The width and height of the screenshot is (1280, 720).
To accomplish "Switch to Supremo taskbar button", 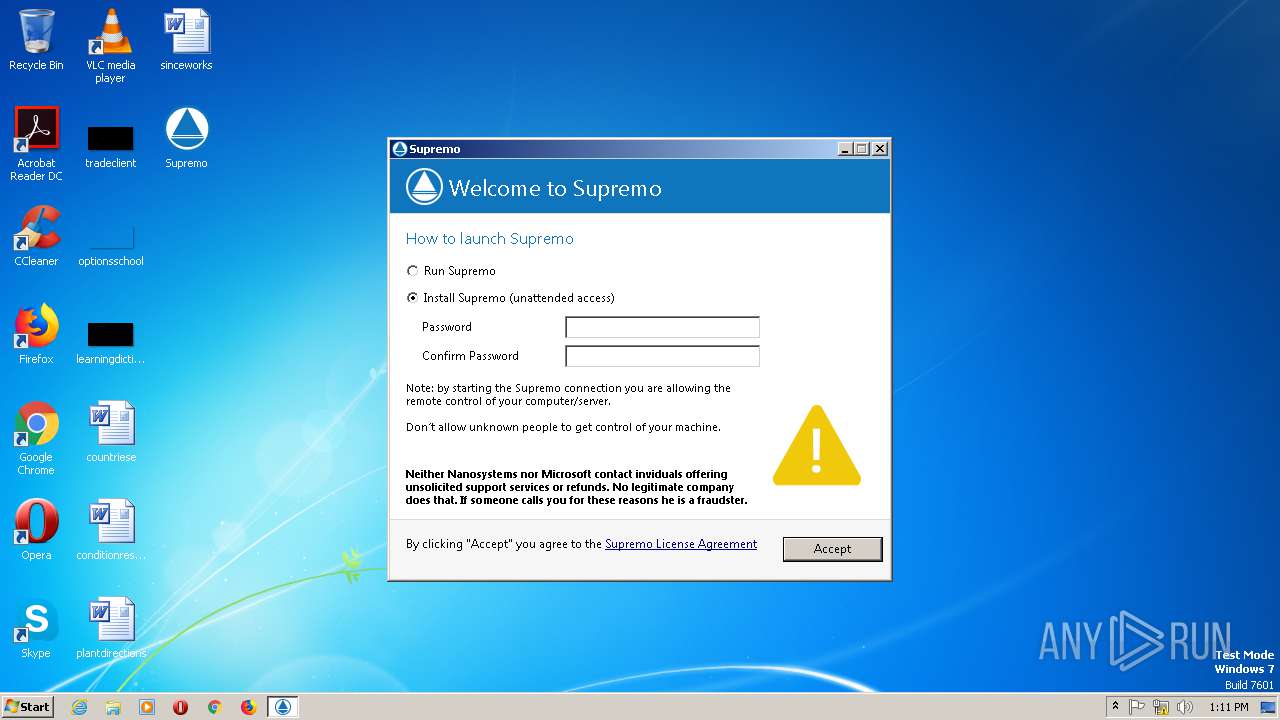I will (283, 707).
